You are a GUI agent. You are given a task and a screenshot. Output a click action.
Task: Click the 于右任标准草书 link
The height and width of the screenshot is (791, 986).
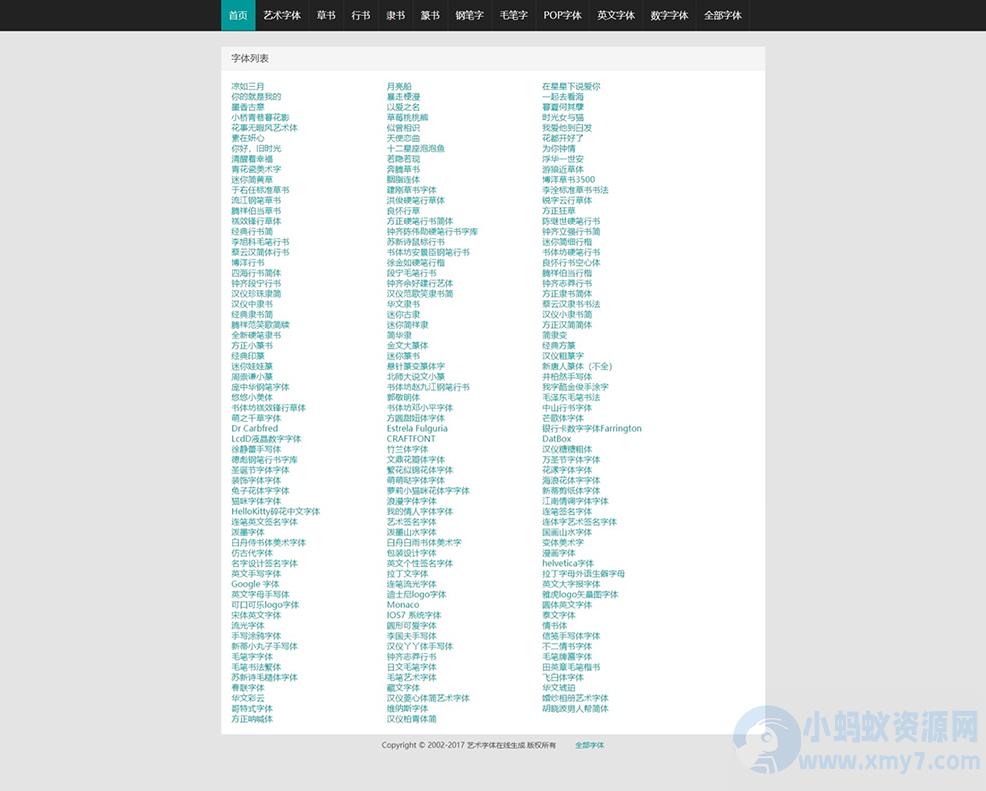pos(260,190)
